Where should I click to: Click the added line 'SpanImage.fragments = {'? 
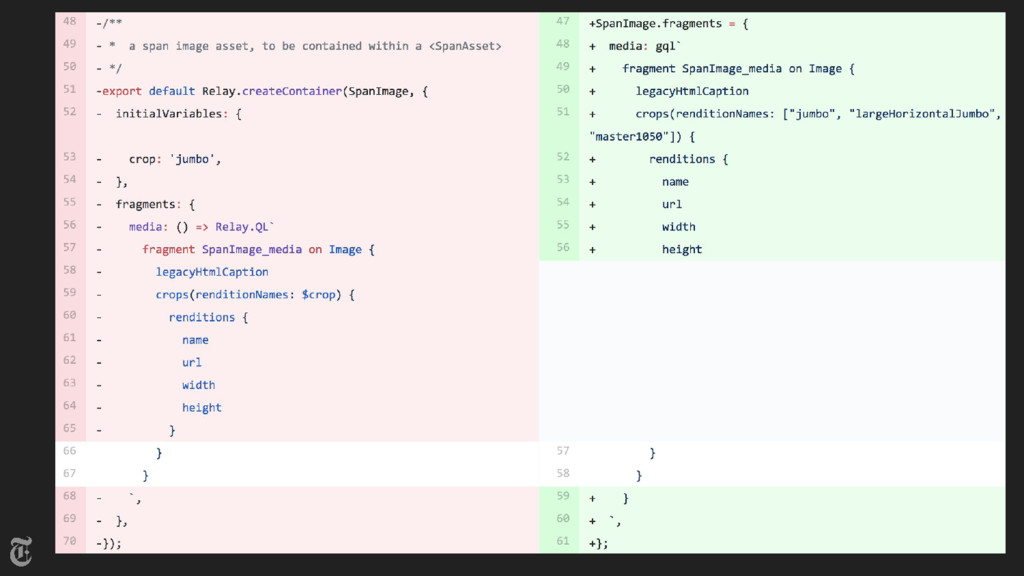(x=669, y=24)
